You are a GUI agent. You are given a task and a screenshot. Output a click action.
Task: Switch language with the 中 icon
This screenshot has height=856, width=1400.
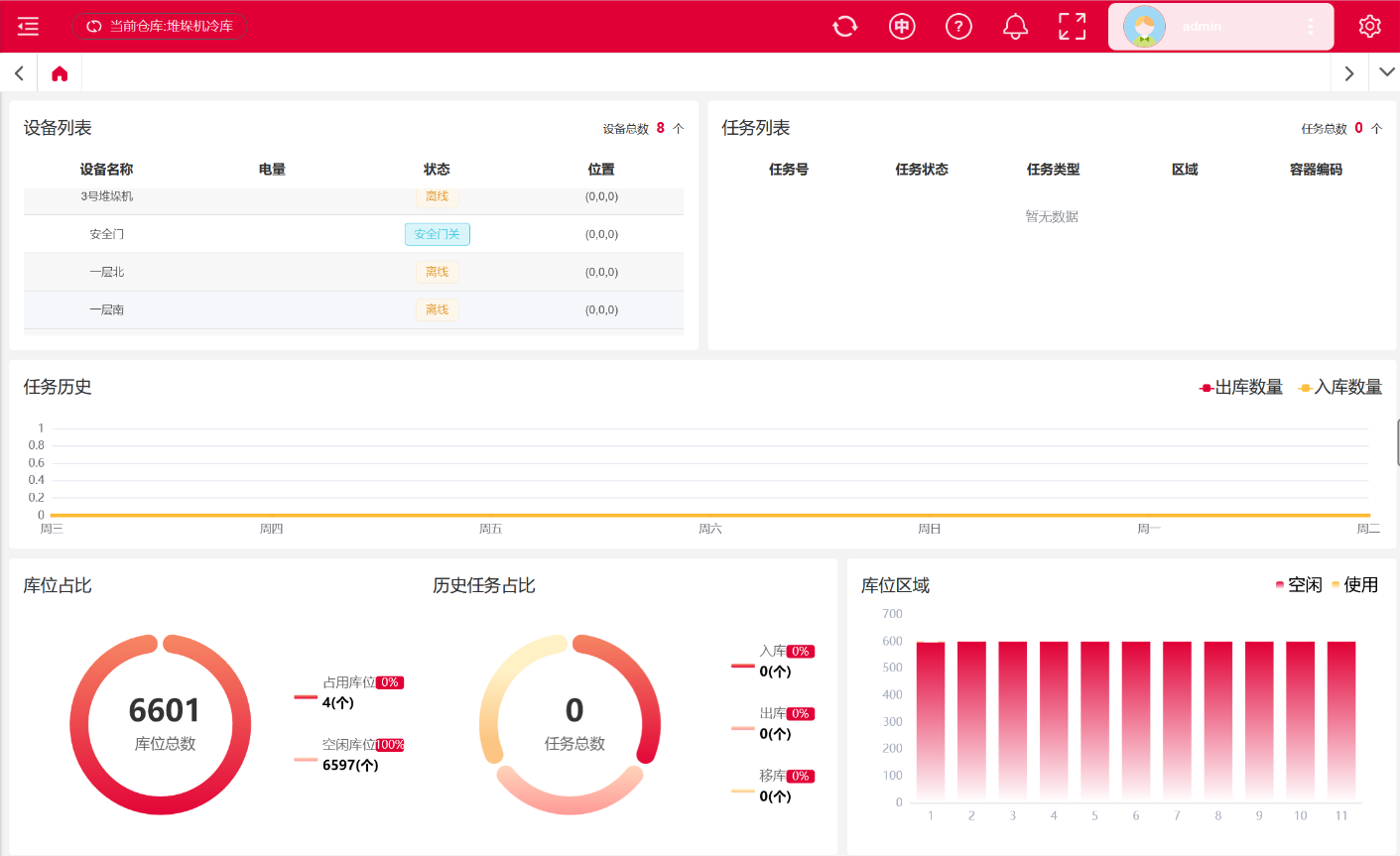[x=901, y=27]
